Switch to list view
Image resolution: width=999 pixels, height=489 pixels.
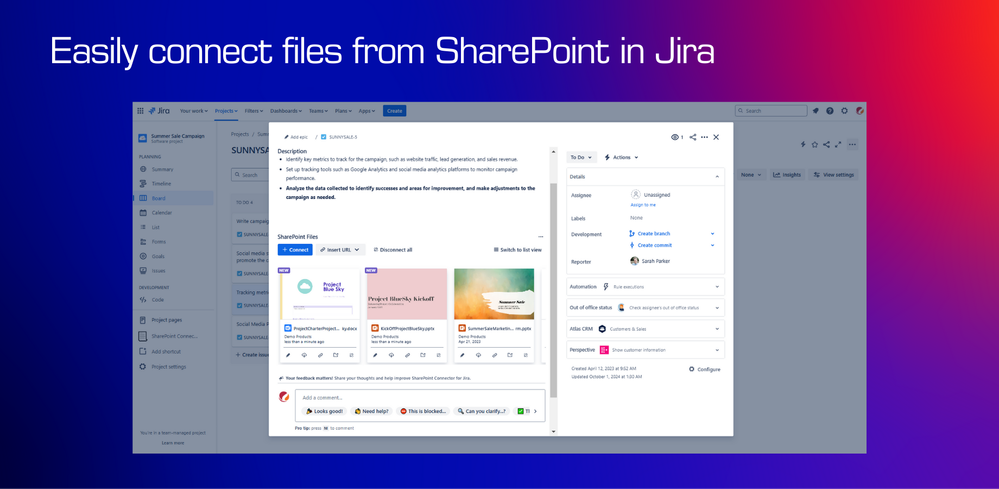(x=518, y=250)
